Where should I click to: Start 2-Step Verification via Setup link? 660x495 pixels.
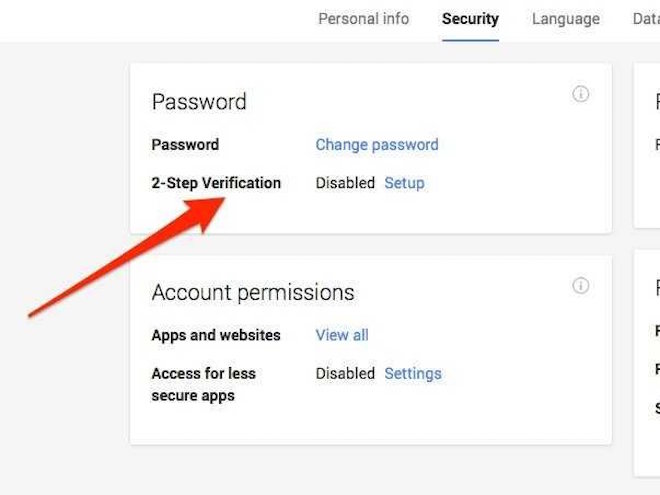[404, 183]
